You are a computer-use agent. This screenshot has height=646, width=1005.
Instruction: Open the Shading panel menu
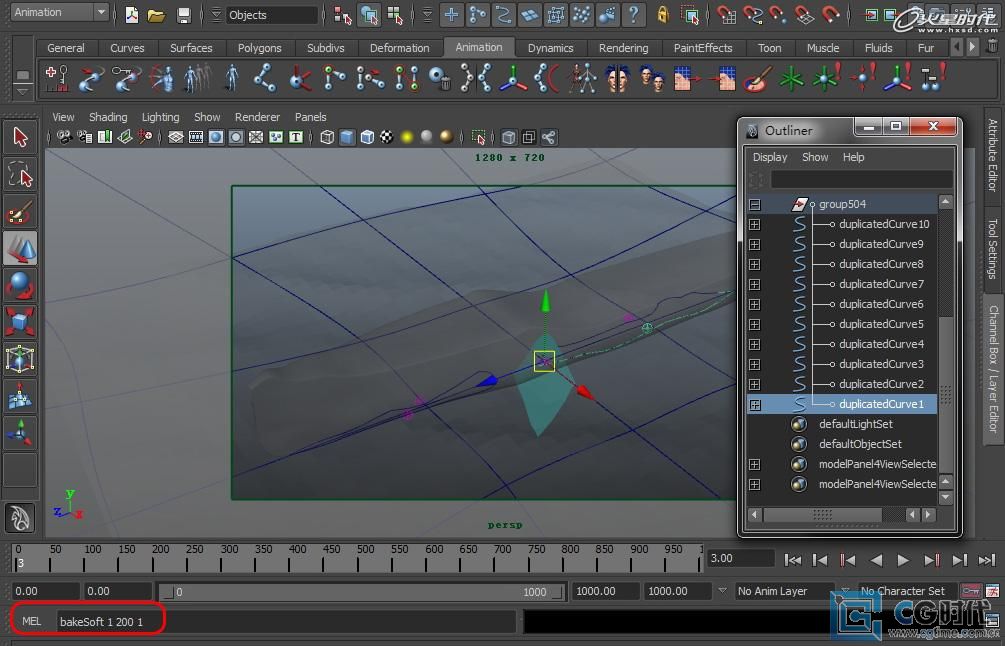[x=108, y=117]
